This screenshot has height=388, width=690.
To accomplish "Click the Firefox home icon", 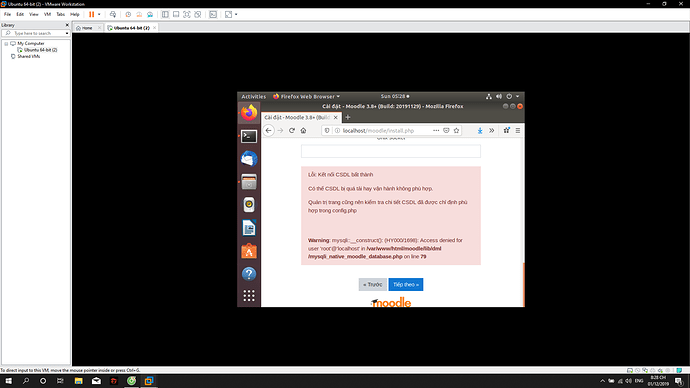I will click(x=303, y=131).
